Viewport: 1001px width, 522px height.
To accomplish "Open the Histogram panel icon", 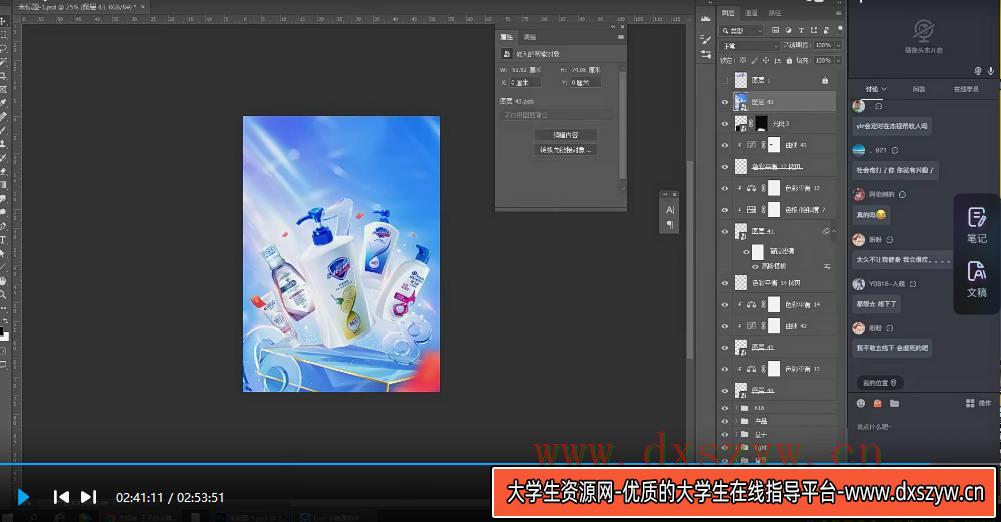I will 705,19.
